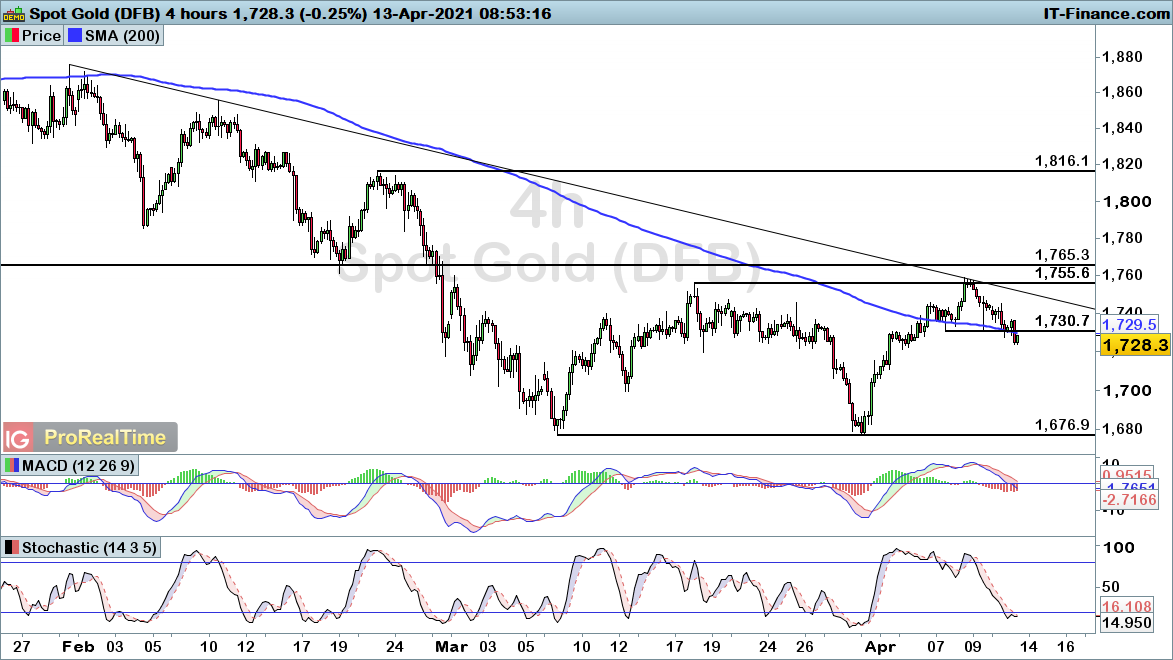Open the ProRealTime link
1173x660 pixels.
pyautogui.click(x=105, y=437)
